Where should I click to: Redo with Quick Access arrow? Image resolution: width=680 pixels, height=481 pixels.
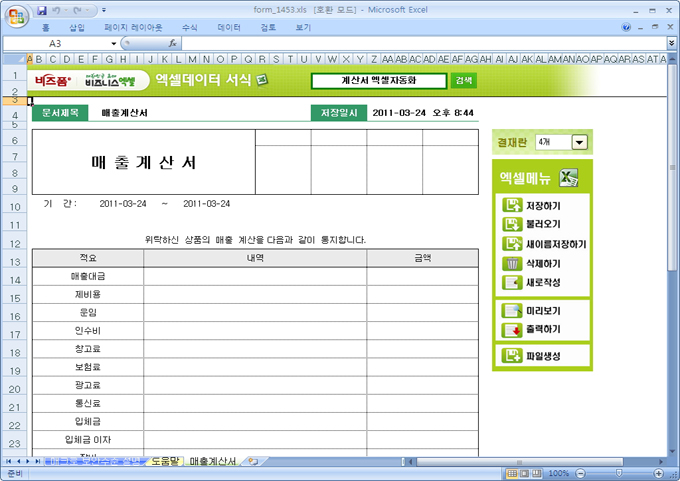78,10
